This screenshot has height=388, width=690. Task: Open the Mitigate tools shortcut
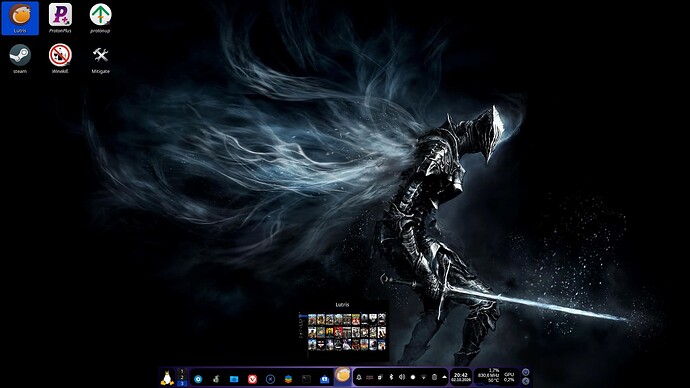click(100, 59)
